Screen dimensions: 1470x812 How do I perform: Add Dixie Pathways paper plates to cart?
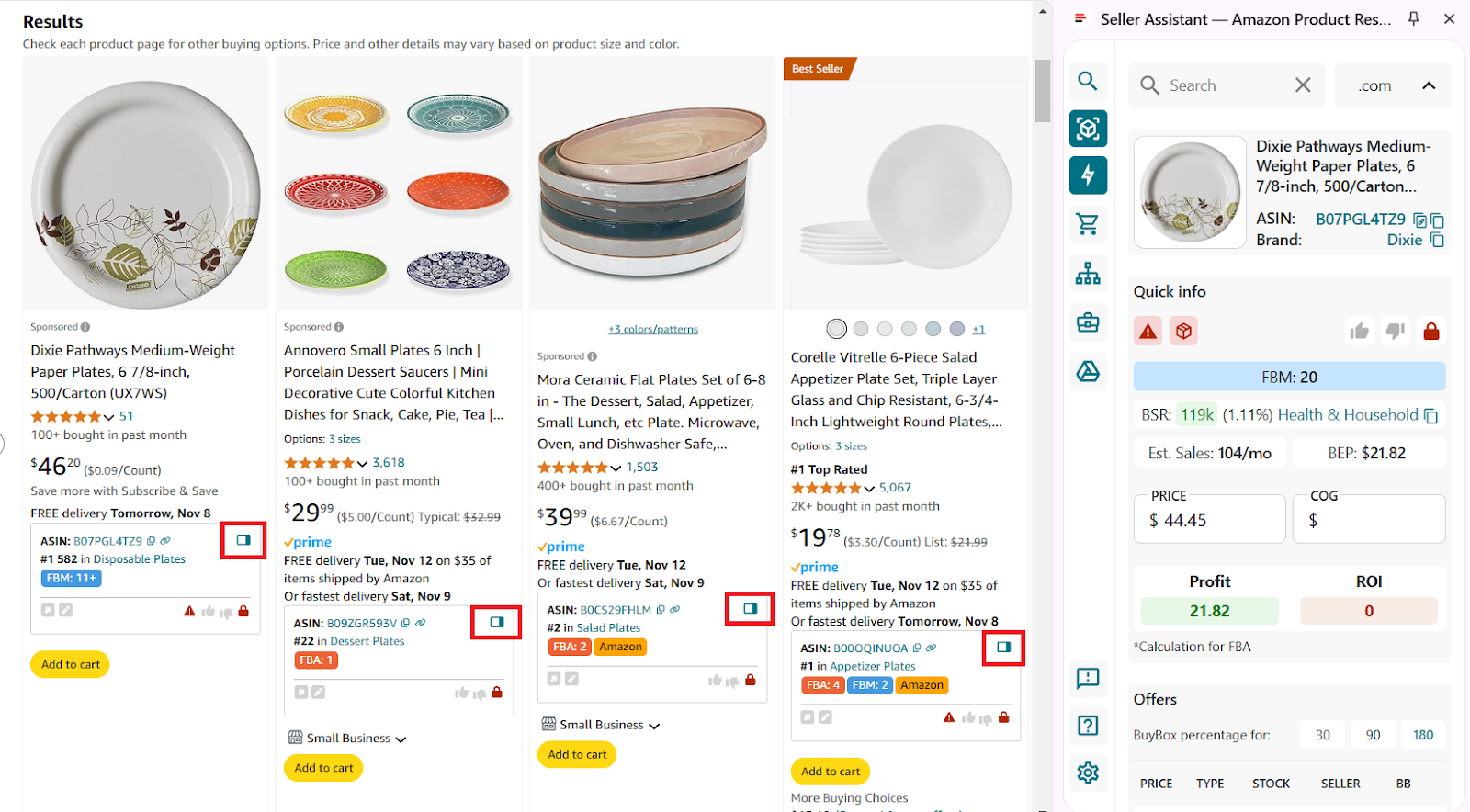coord(70,663)
